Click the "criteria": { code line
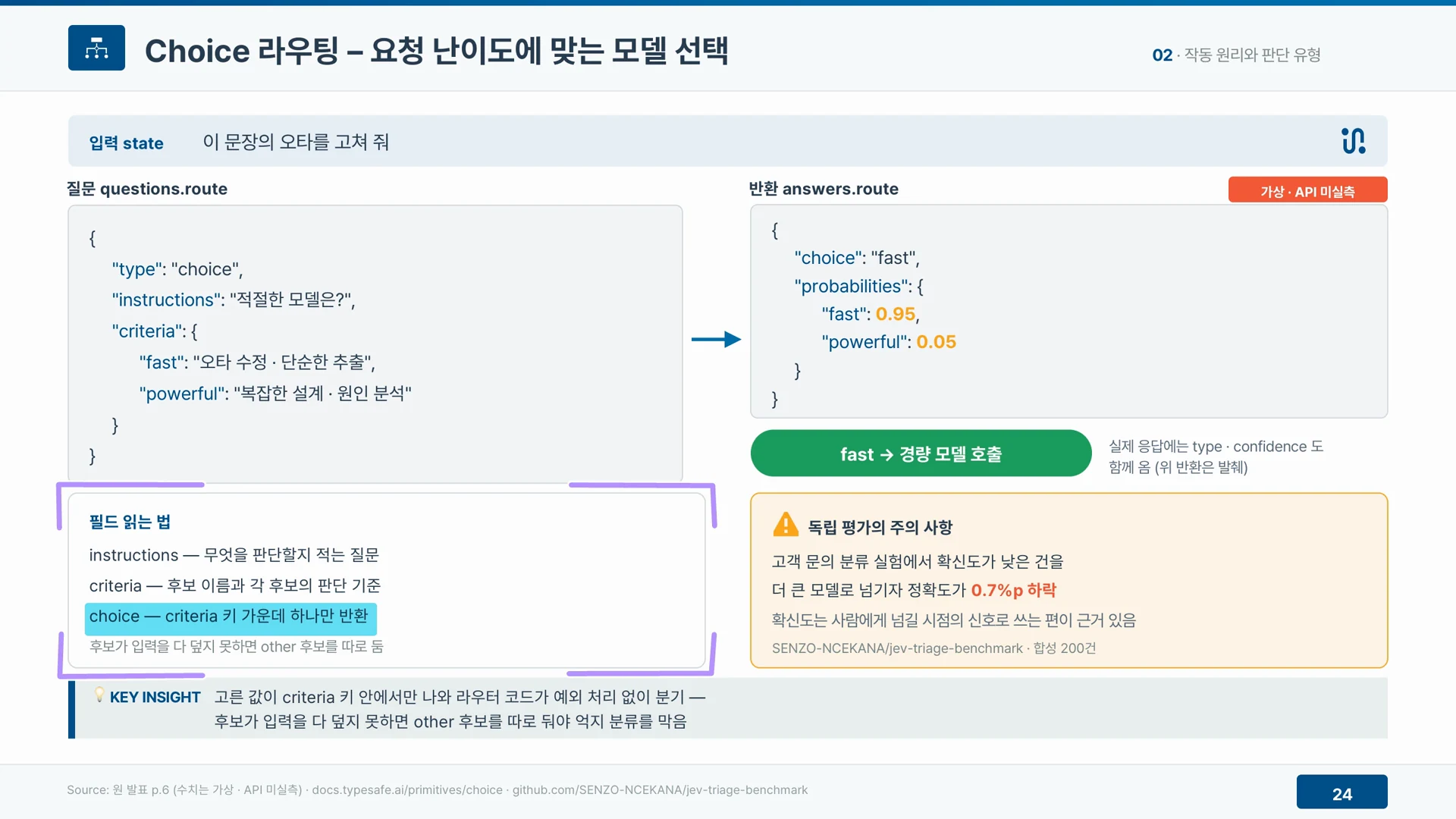The image size is (1456, 819). tap(155, 331)
